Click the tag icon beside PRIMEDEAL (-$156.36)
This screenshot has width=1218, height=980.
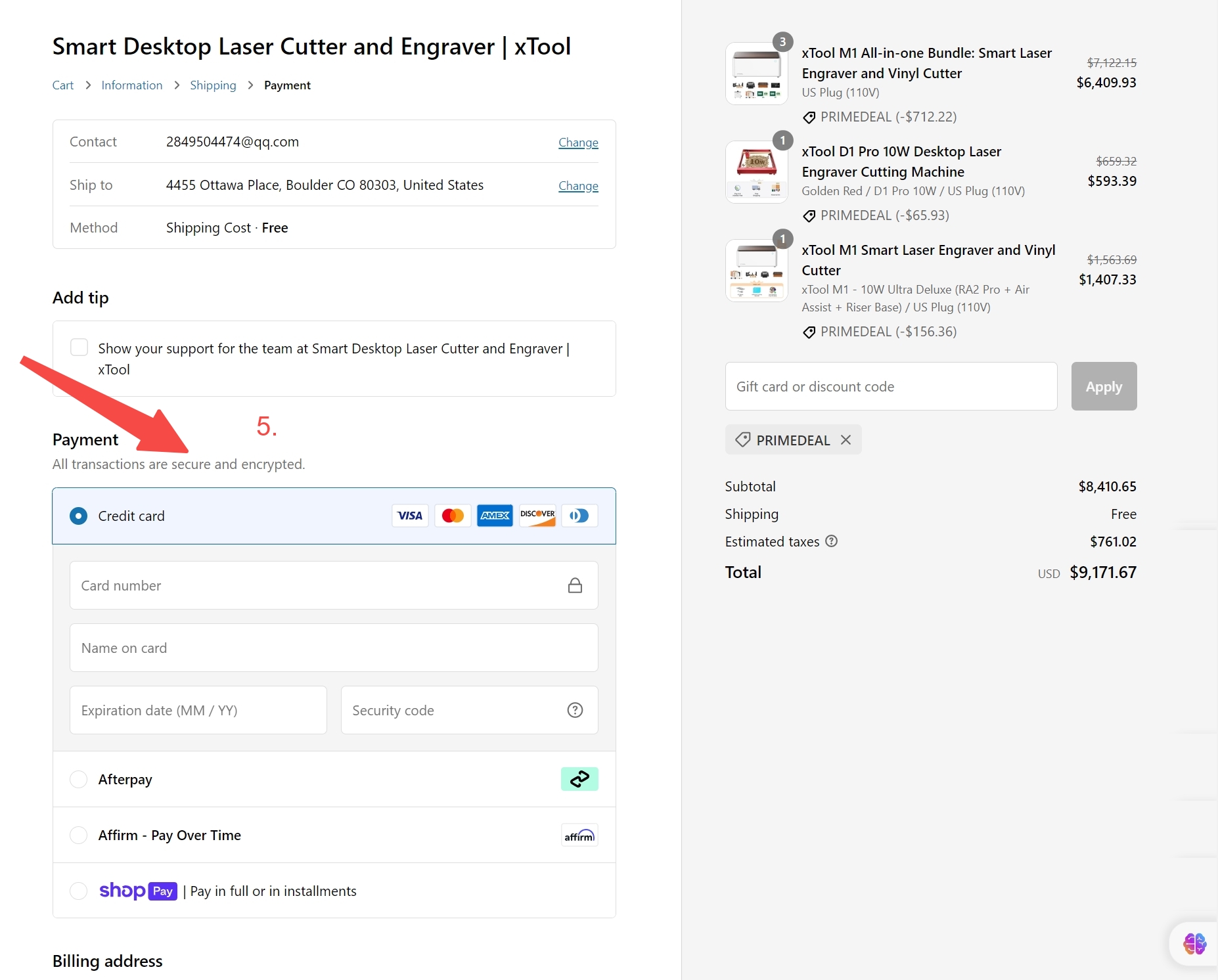click(809, 332)
